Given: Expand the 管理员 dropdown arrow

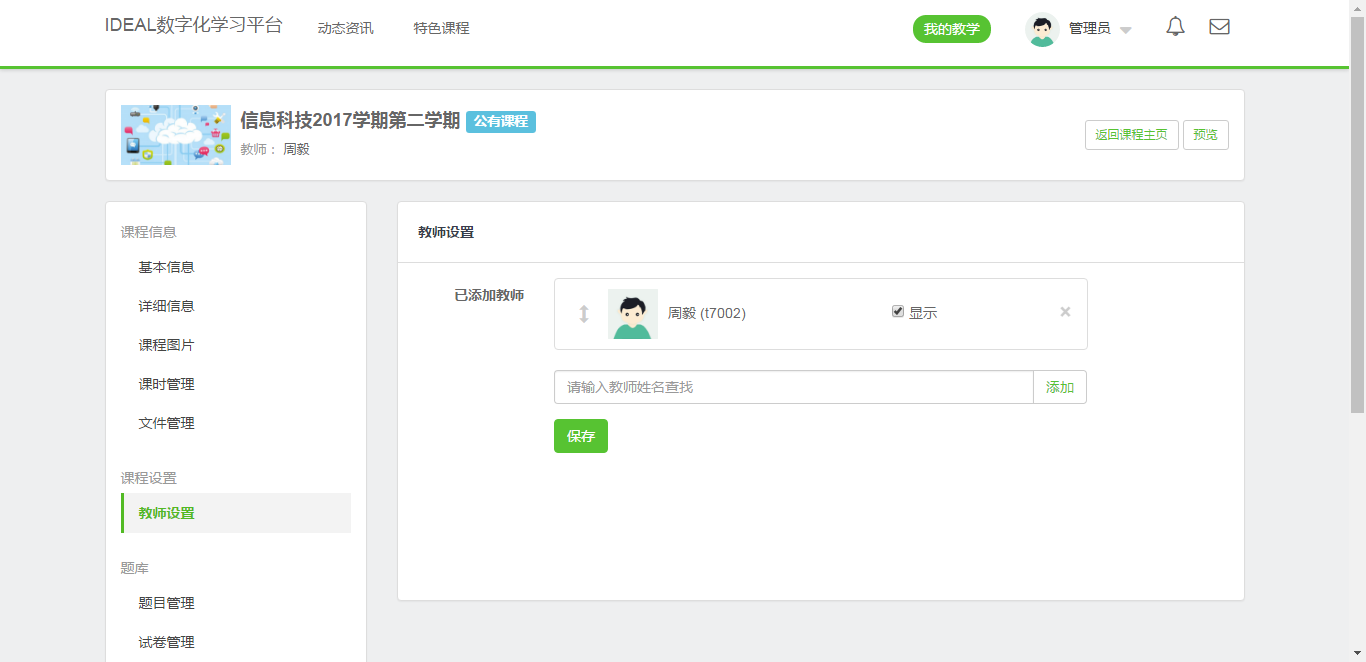Looking at the screenshot, I should [1126, 30].
